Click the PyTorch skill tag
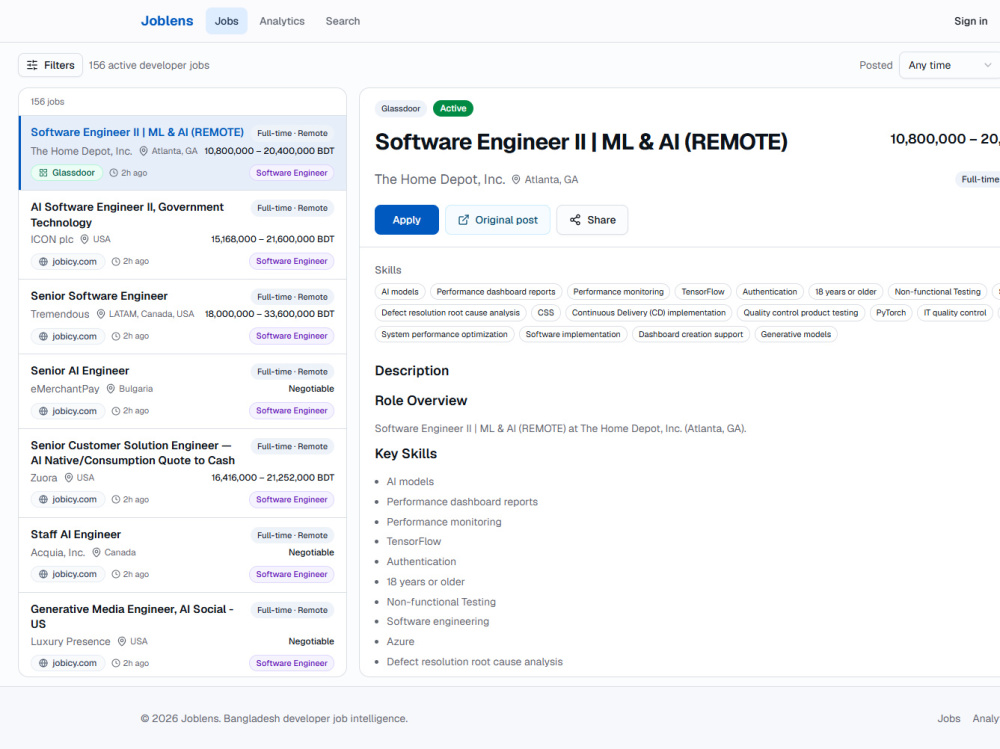The image size is (1000, 749). (x=891, y=313)
